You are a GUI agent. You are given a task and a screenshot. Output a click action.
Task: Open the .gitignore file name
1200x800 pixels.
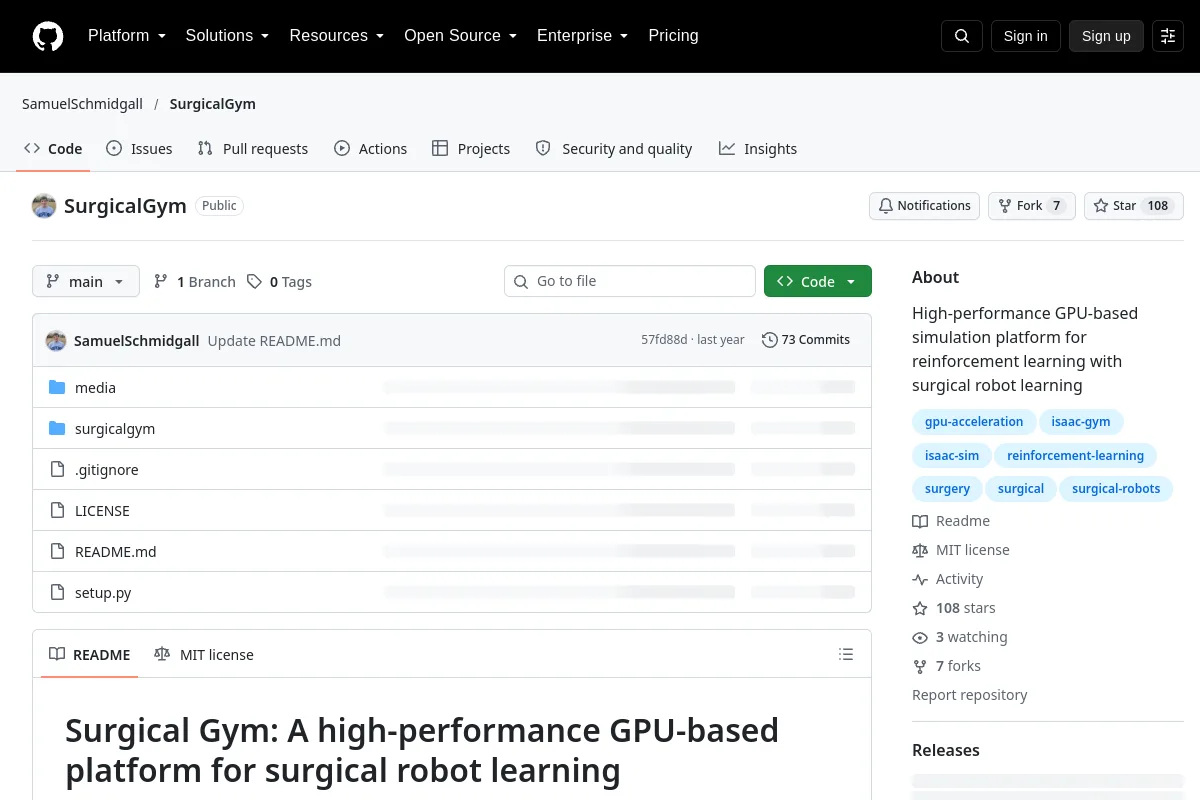tap(107, 470)
